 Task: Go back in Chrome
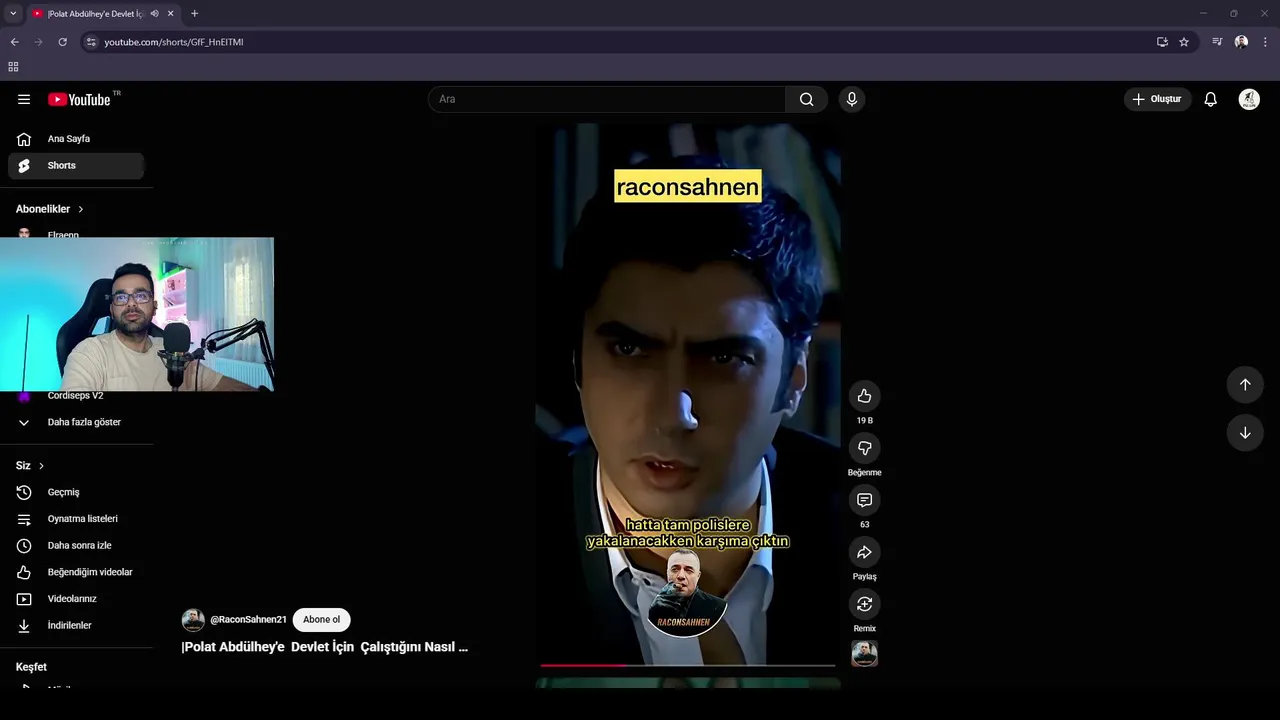coord(14,42)
